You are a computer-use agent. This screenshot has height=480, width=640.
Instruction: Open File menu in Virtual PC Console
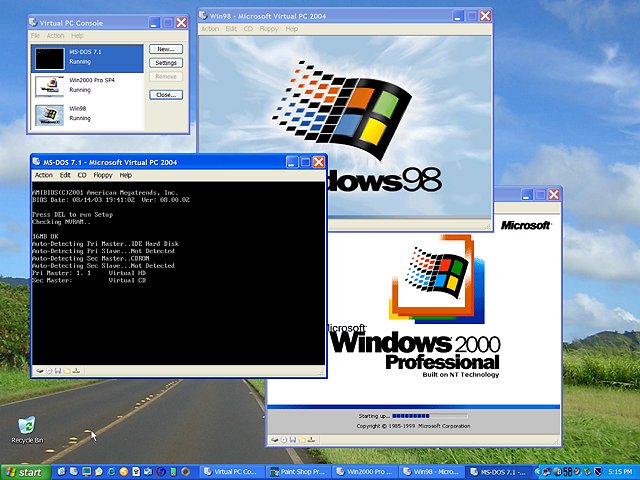[35, 36]
